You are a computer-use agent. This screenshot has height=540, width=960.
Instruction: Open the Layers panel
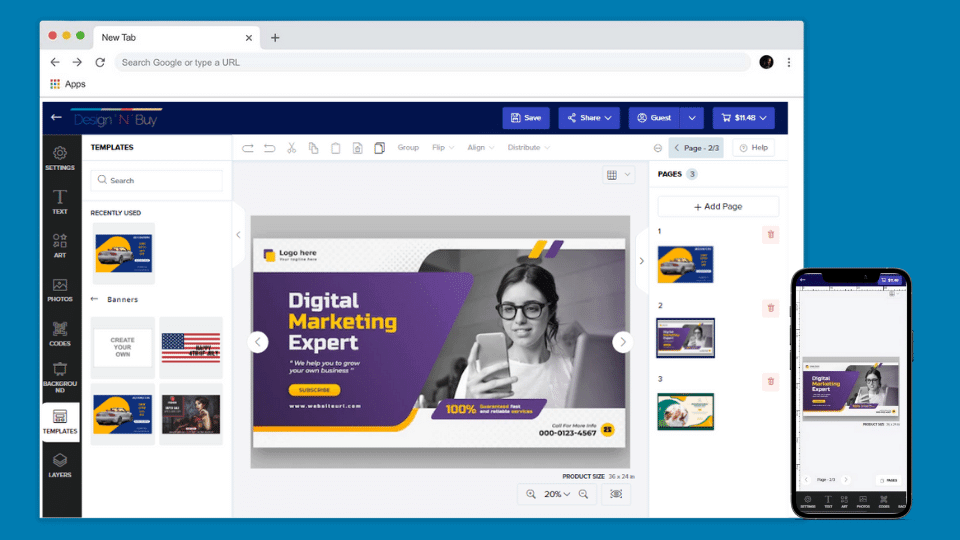coord(60,465)
